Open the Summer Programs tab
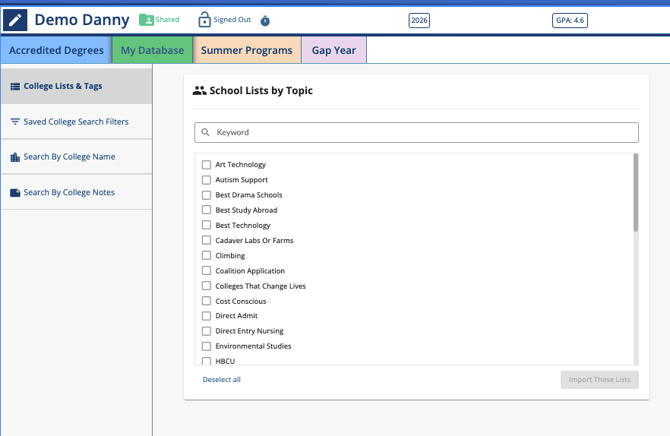This screenshot has height=436, width=670. point(247,50)
